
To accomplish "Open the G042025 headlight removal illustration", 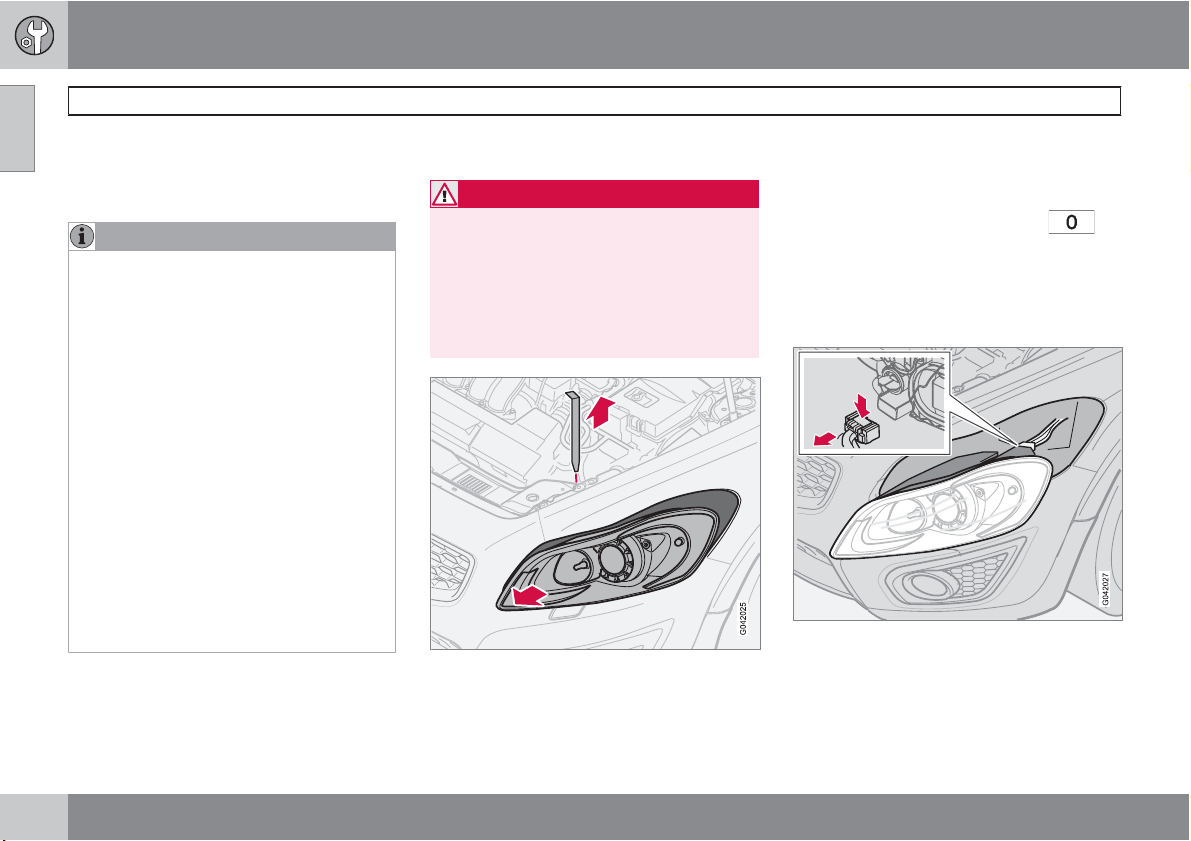I will (595, 514).
